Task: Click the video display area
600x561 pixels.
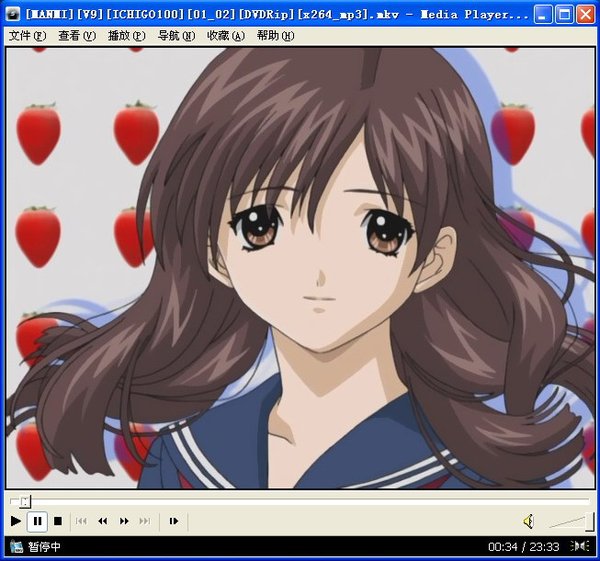Action: 300,268
